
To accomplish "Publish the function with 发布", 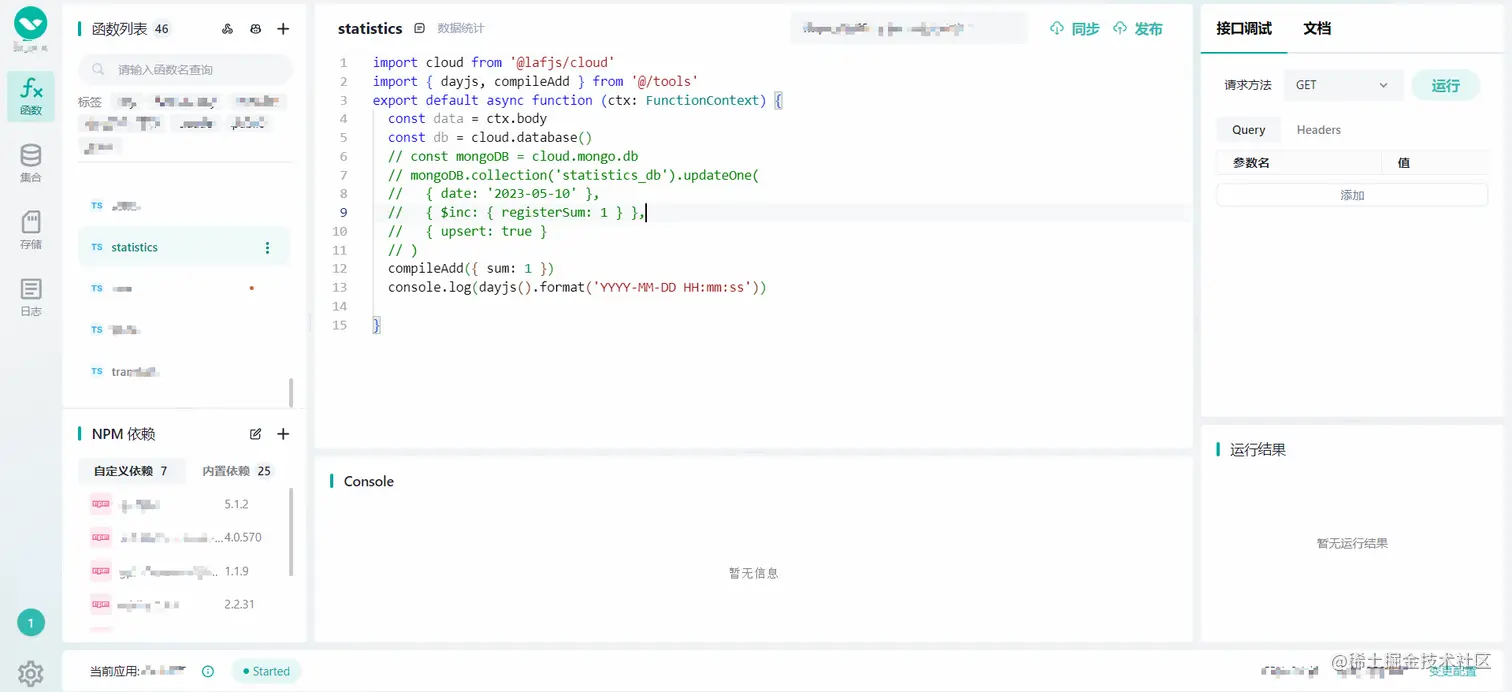I will pos(1138,29).
